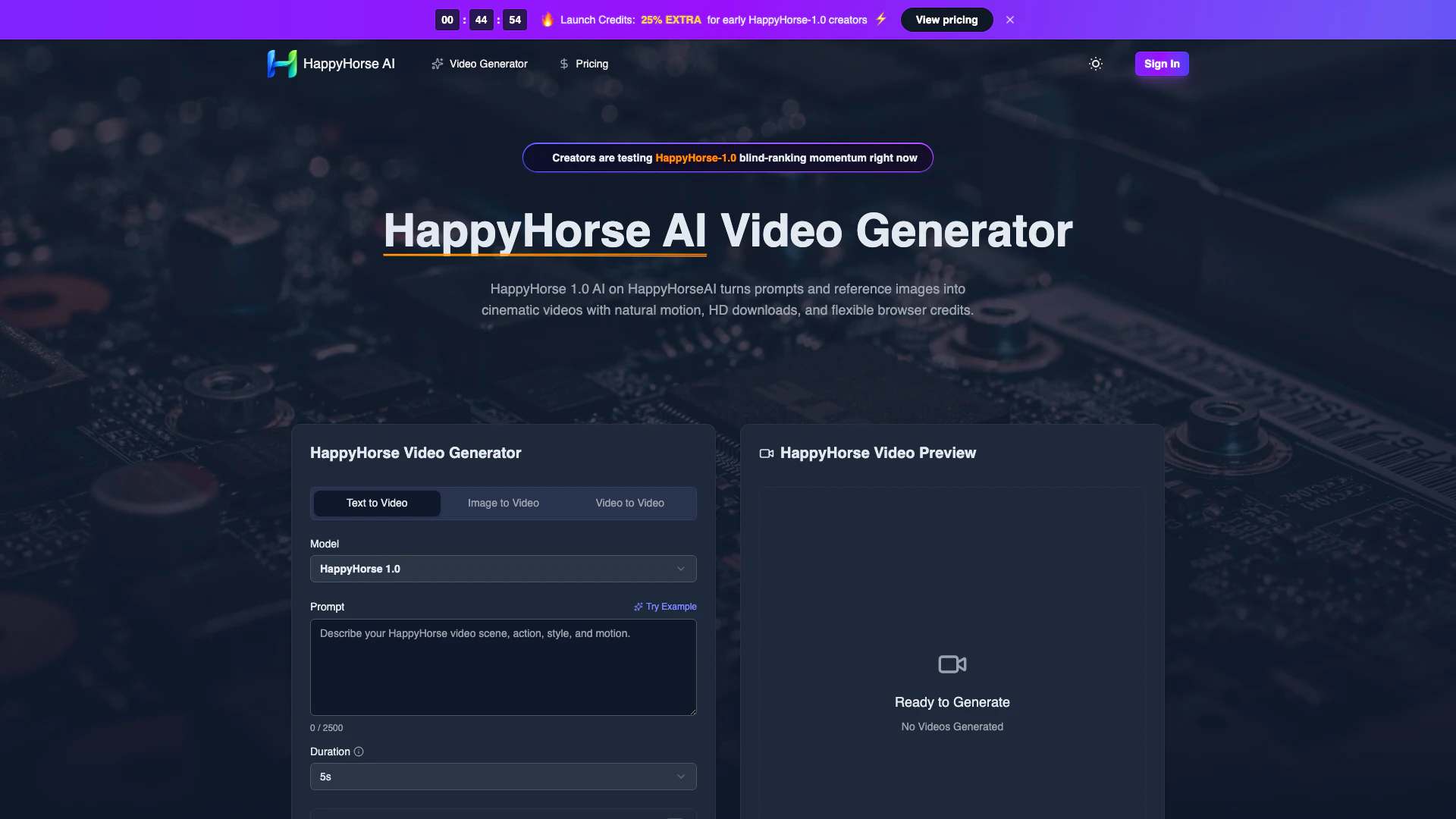The width and height of the screenshot is (1456, 819).
Task: Click the camera icon beside HappyHorse Video Preview
Action: 767,453
